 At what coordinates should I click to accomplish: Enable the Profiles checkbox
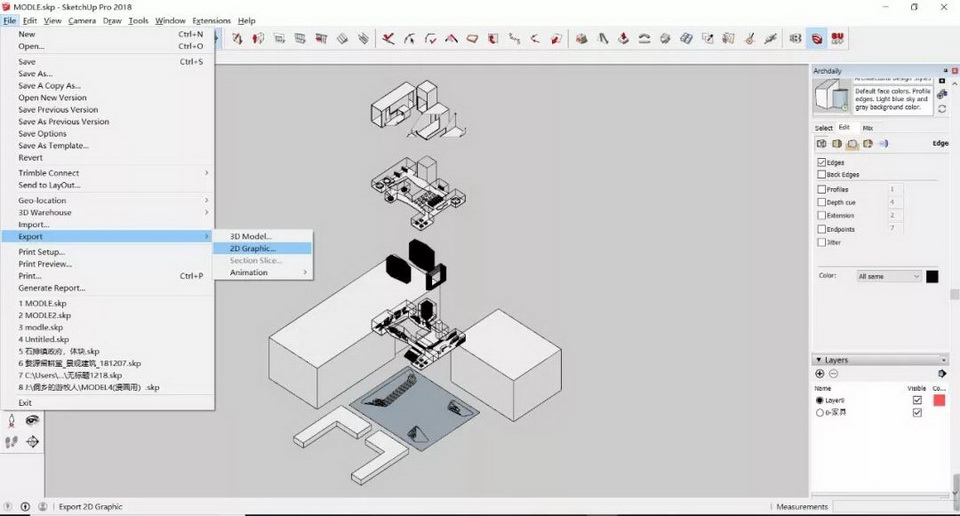[822, 189]
